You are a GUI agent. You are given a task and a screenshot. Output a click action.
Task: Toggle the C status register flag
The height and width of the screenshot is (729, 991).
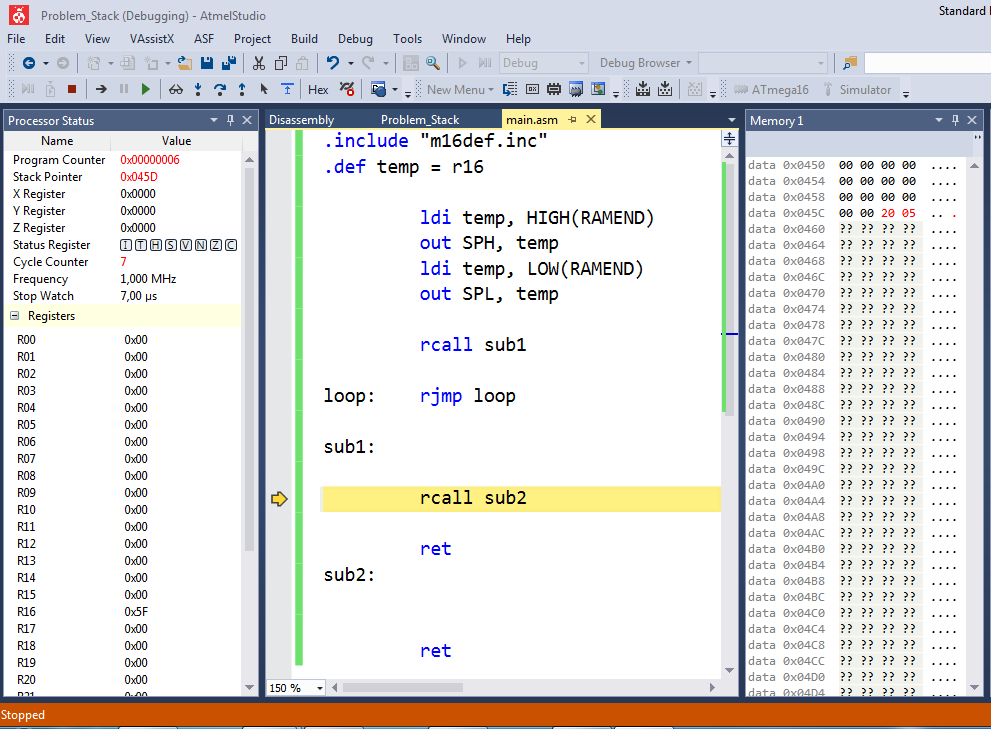(231, 245)
